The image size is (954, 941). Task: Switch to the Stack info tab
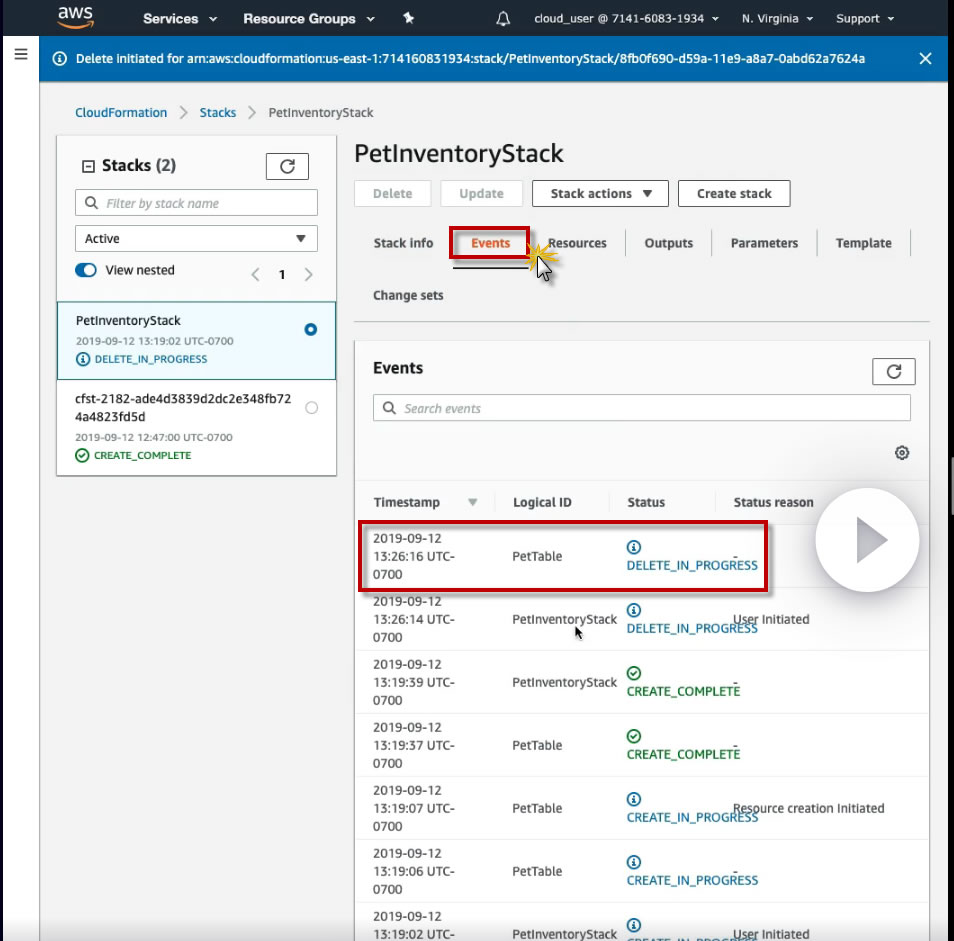click(403, 243)
